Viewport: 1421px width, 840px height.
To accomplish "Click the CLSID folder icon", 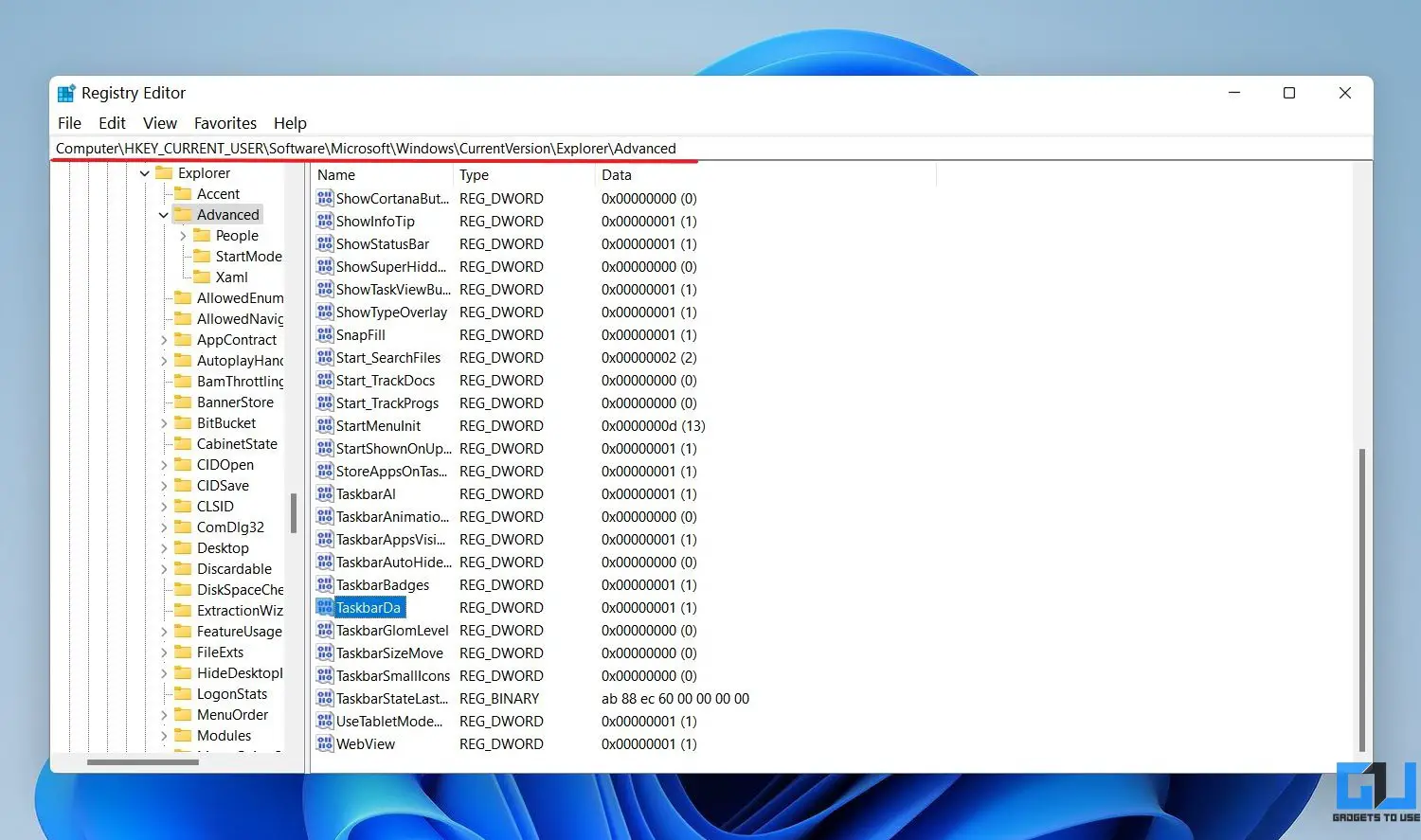I will pos(183,506).
